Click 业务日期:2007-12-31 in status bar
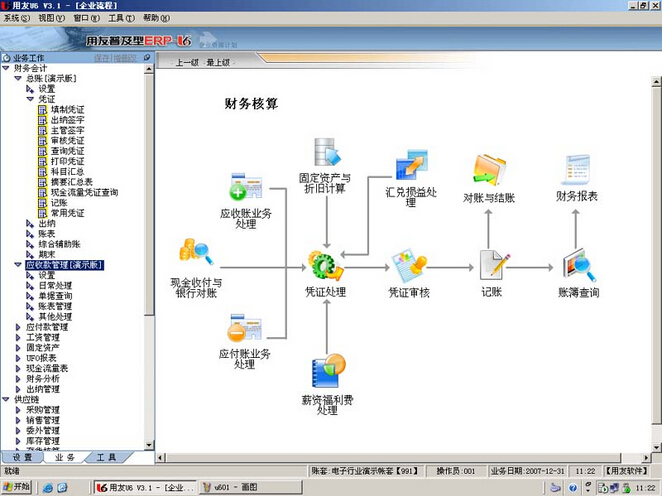This screenshot has height=496, width=662. [527, 471]
